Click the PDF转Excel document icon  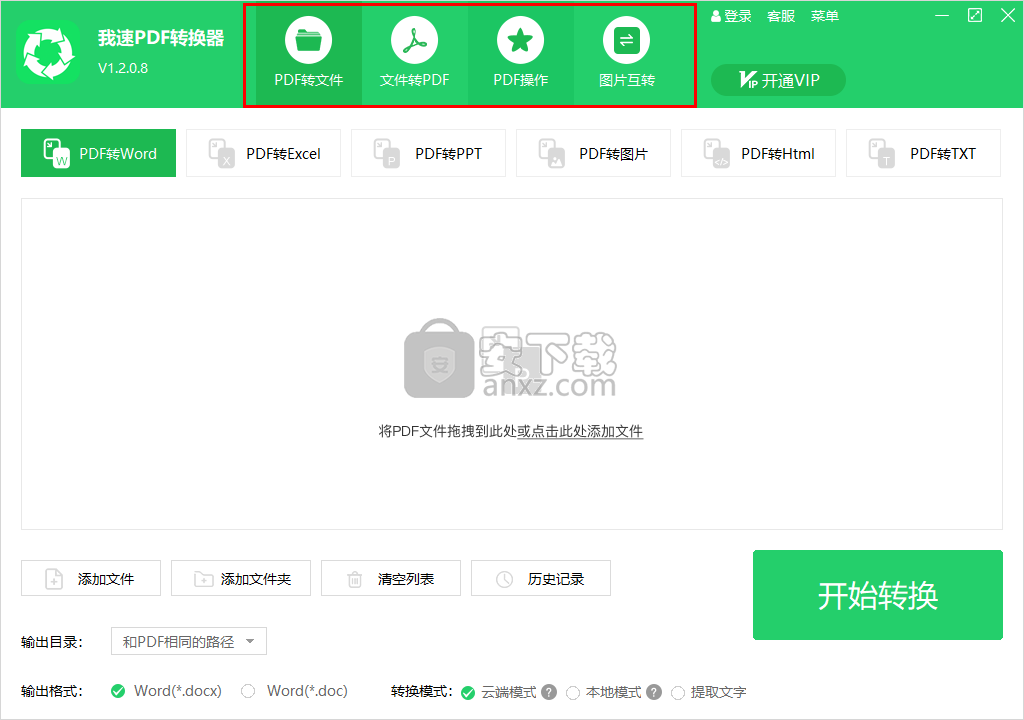(x=221, y=153)
